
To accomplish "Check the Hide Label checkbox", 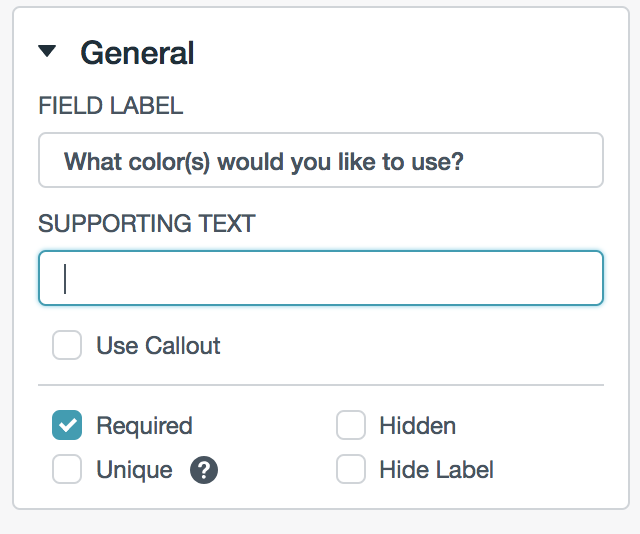I will click(351, 470).
